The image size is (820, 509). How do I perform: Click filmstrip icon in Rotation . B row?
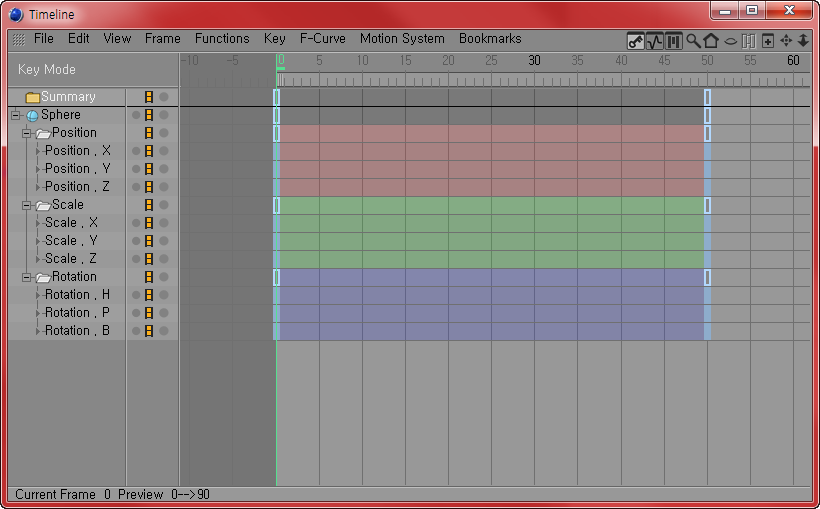point(149,331)
